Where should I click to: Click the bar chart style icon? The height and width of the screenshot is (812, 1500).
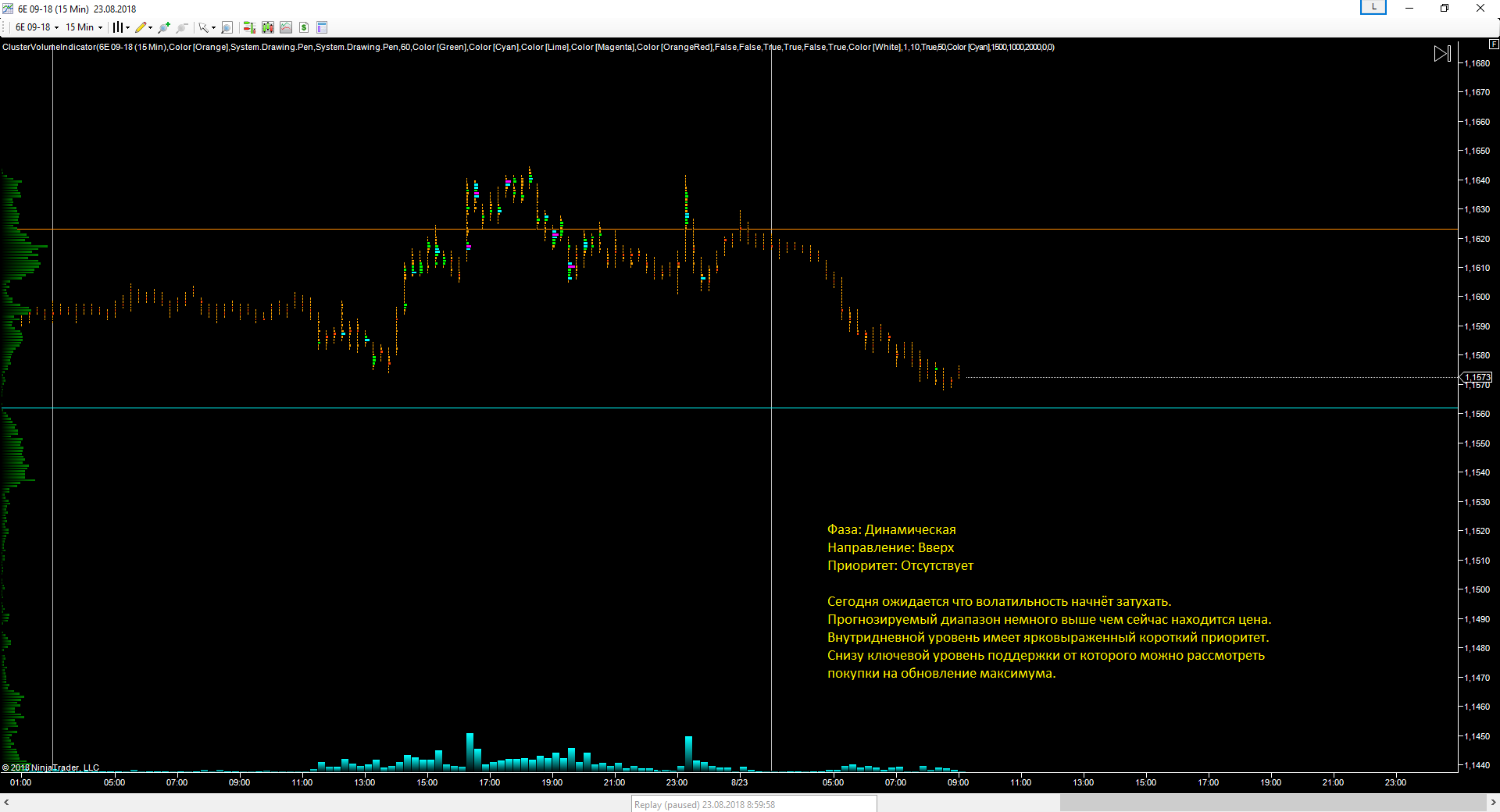118,27
